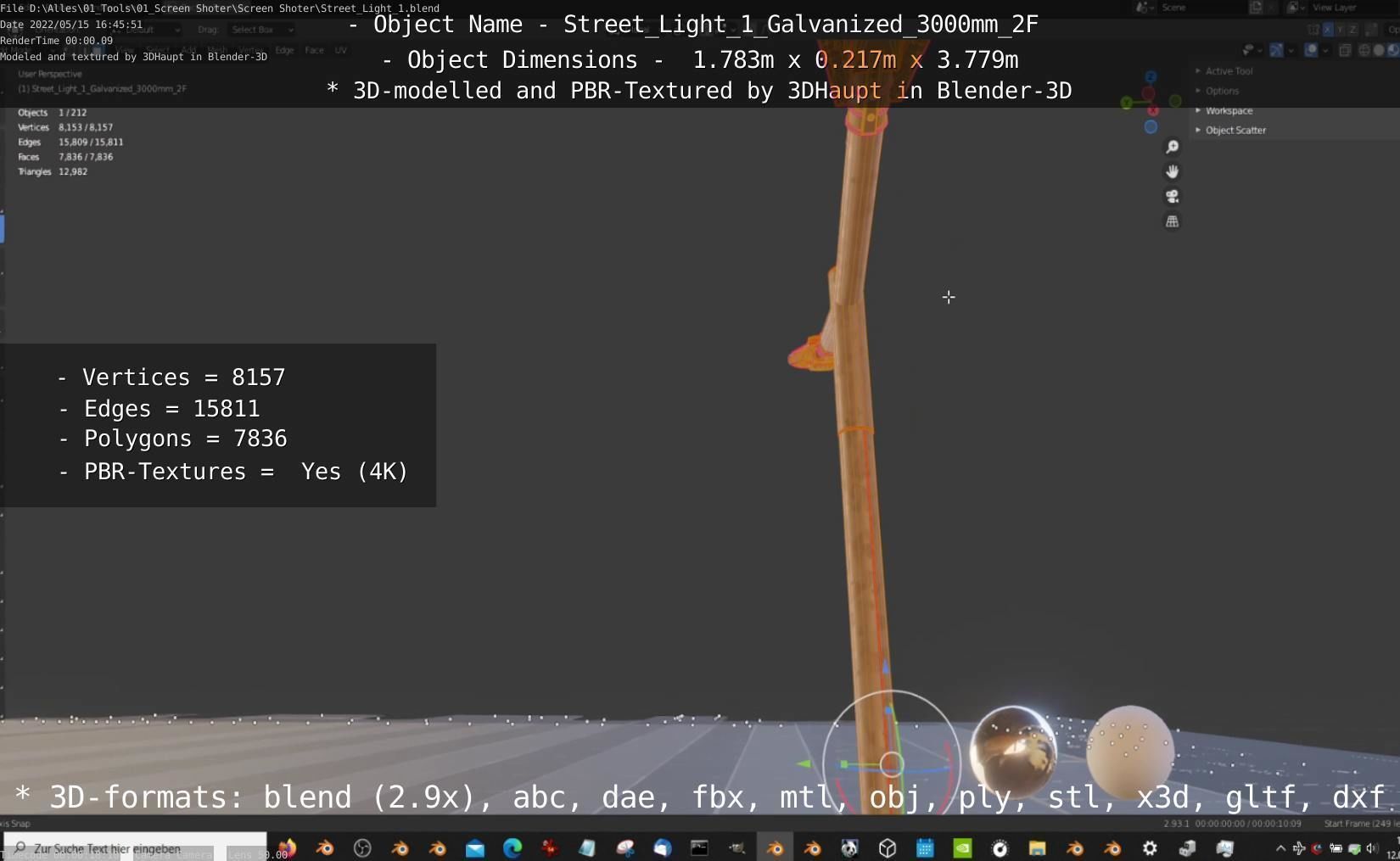1400x861 pixels.
Task: Click the Objects 1/212 statistic
Action: coord(52,112)
